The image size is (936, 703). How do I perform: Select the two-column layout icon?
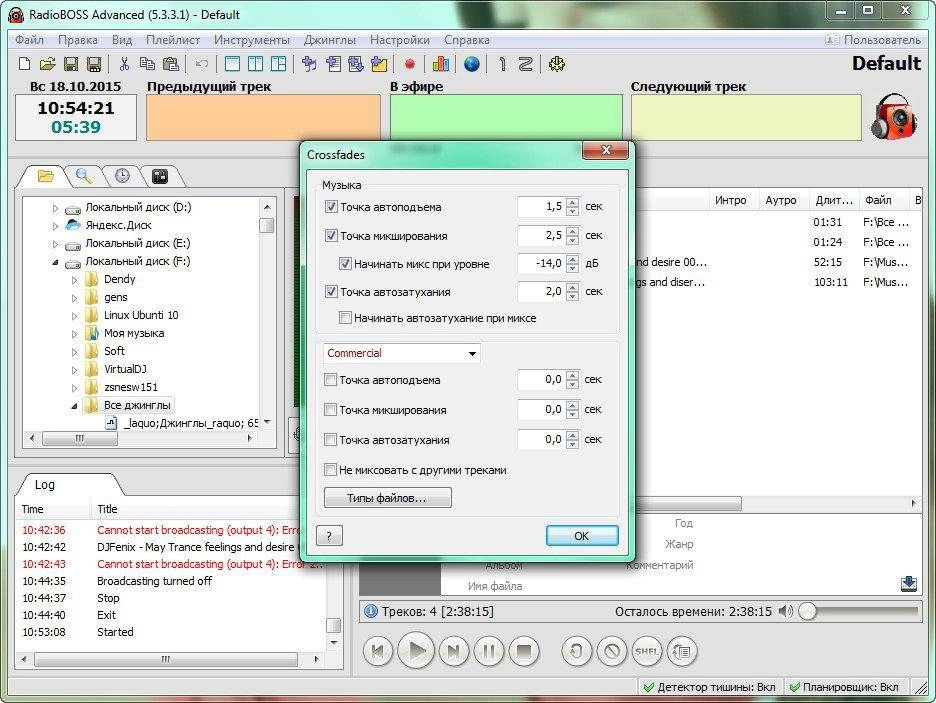[x=255, y=64]
